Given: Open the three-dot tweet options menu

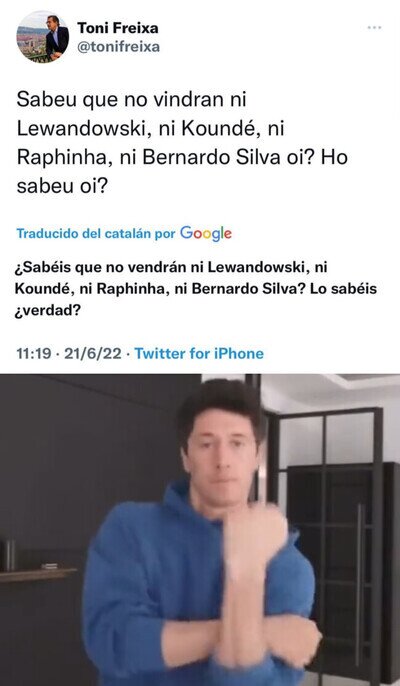Looking at the screenshot, I should click(x=374, y=28).
